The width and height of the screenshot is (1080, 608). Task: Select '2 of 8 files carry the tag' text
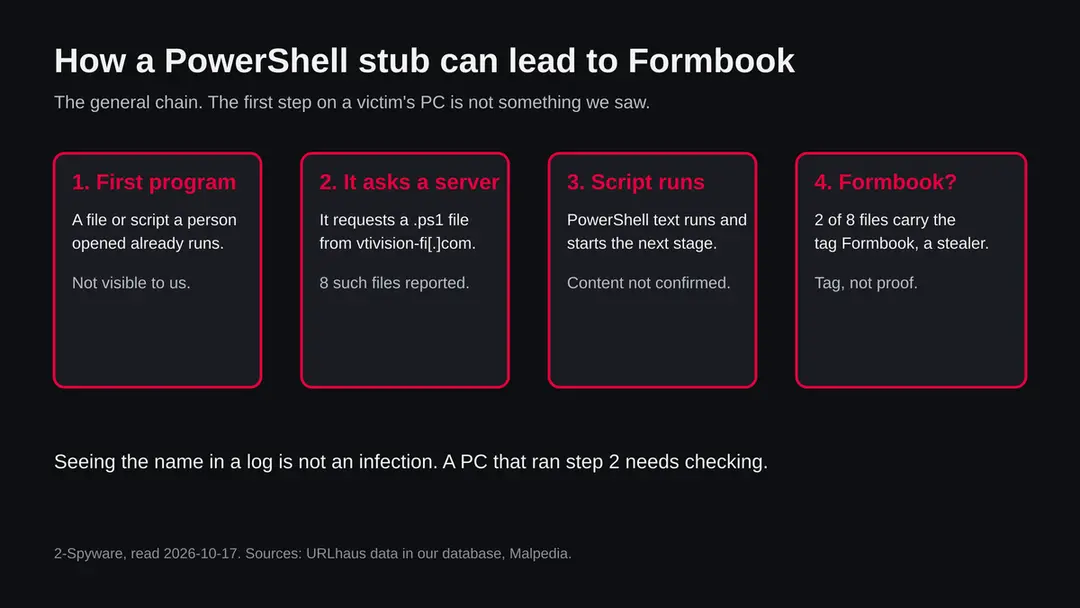coord(902,231)
